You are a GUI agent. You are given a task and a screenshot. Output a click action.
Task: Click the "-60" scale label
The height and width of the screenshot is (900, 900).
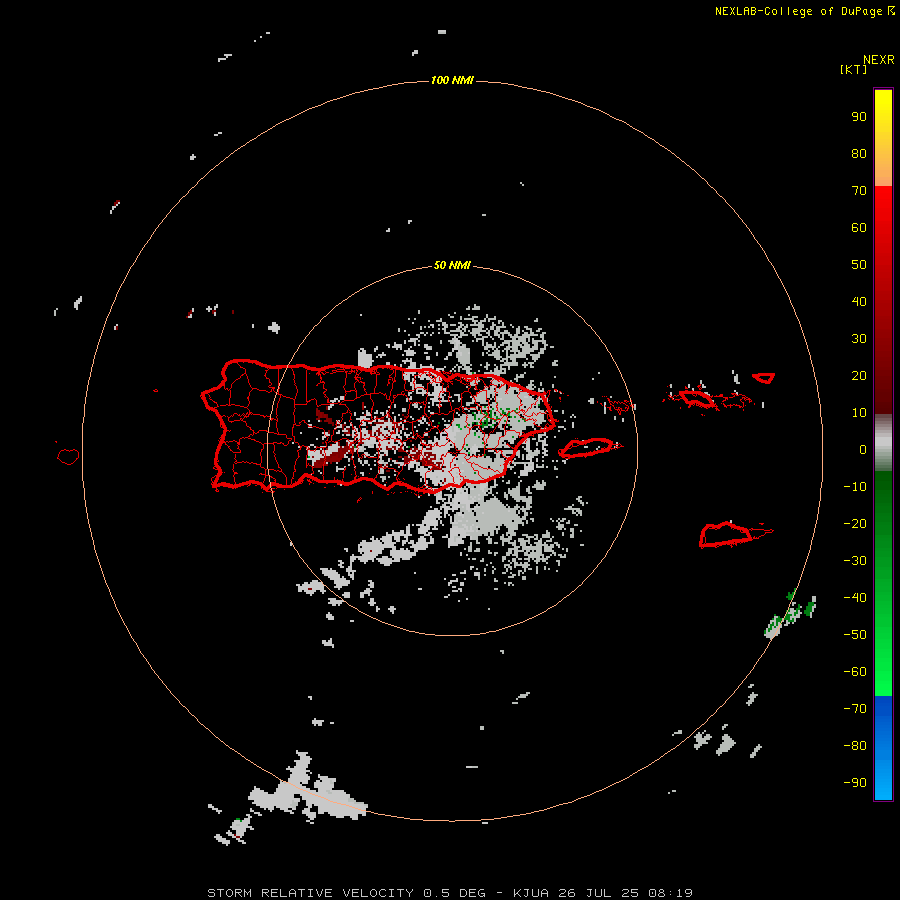point(855,672)
